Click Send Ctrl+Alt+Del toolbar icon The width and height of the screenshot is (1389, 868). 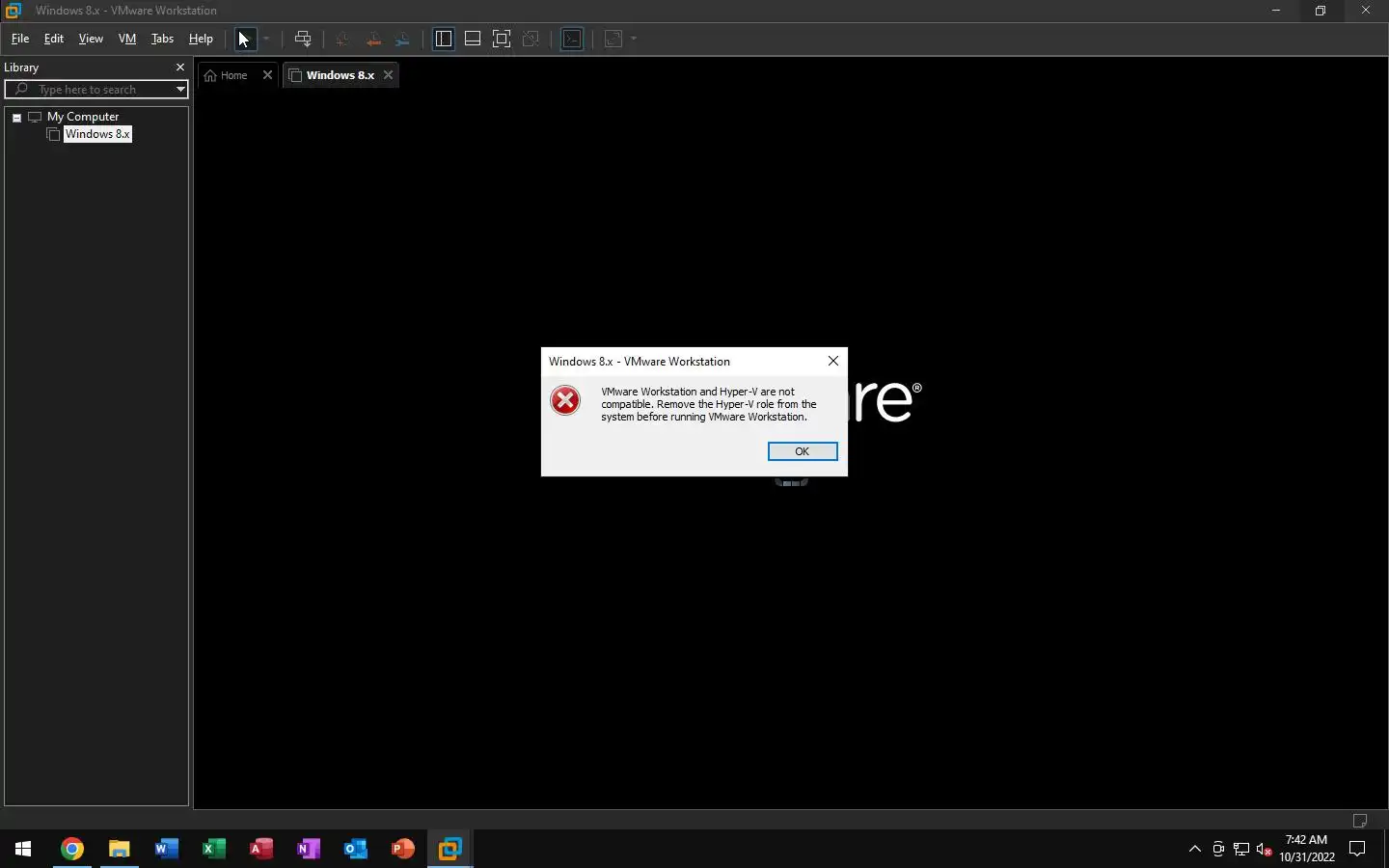pyautogui.click(x=303, y=40)
